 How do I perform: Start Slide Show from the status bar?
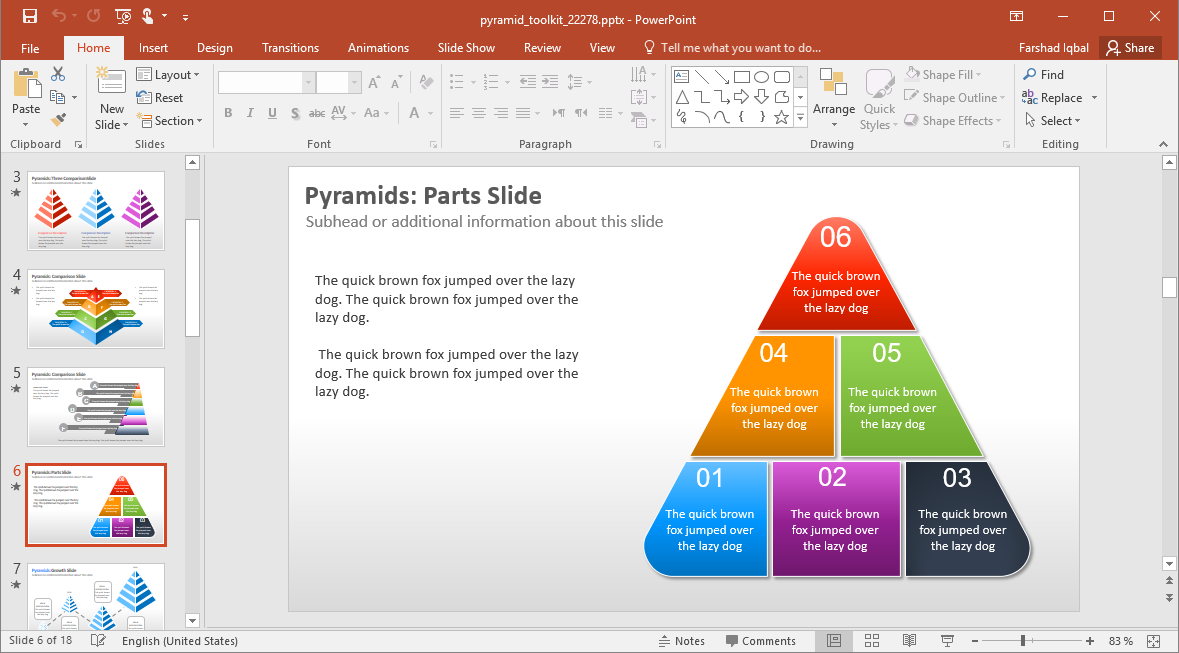point(946,641)
